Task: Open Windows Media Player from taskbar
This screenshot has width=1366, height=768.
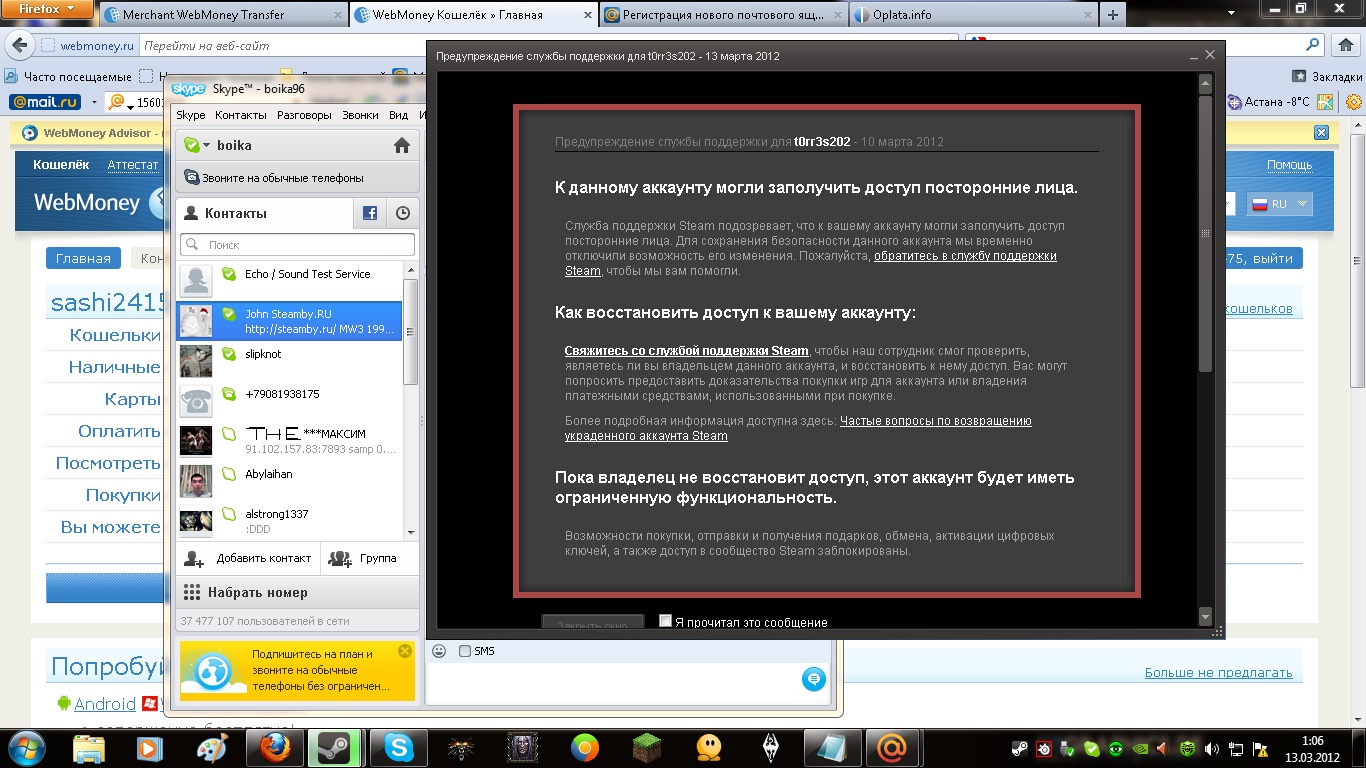Action: (151, 748)
